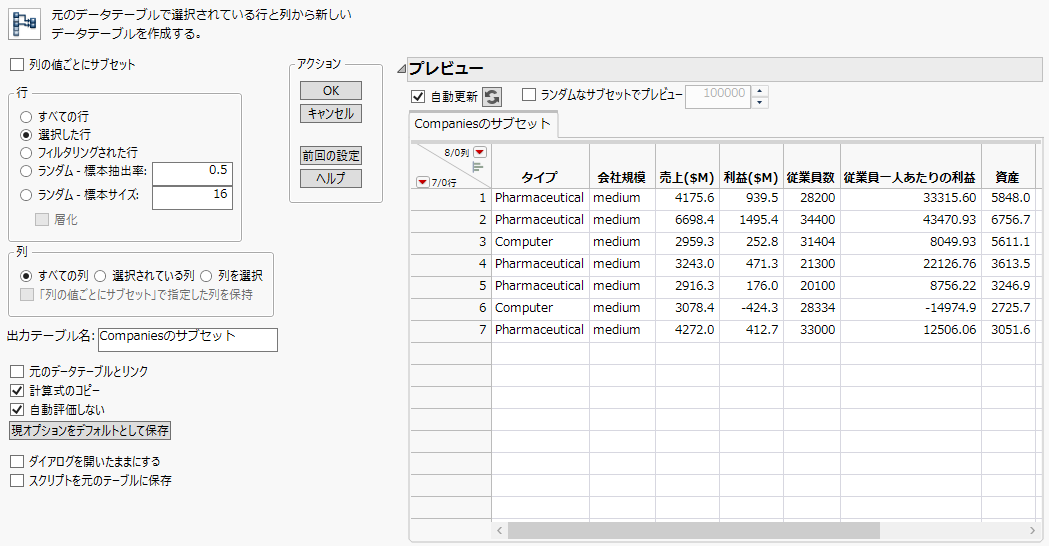Click the 出力テーブル名 text field
Image resolution: width=1049 pixels, height=546 pixels.
[x=187, y=339]
